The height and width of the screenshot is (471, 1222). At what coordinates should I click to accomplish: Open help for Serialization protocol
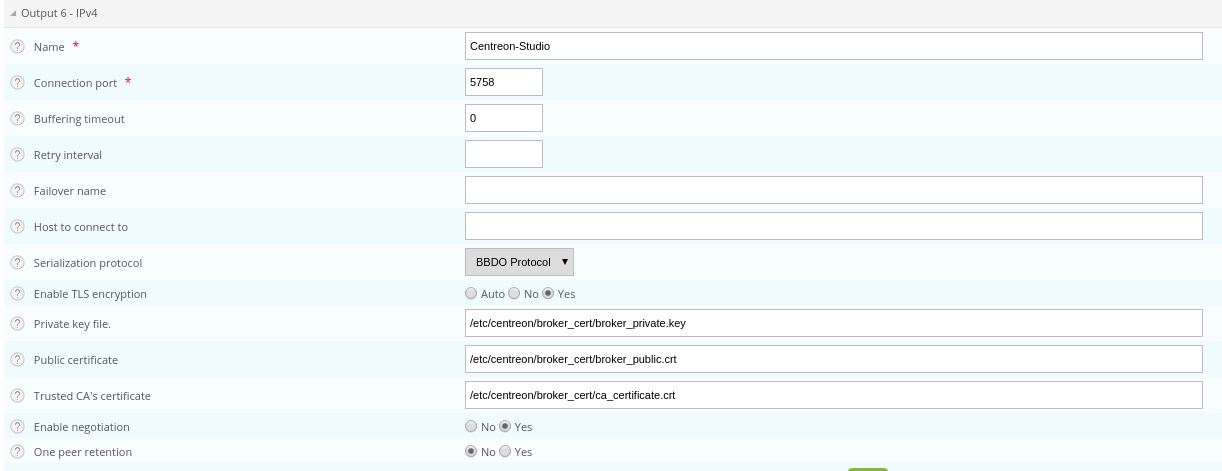pos(17,263)
